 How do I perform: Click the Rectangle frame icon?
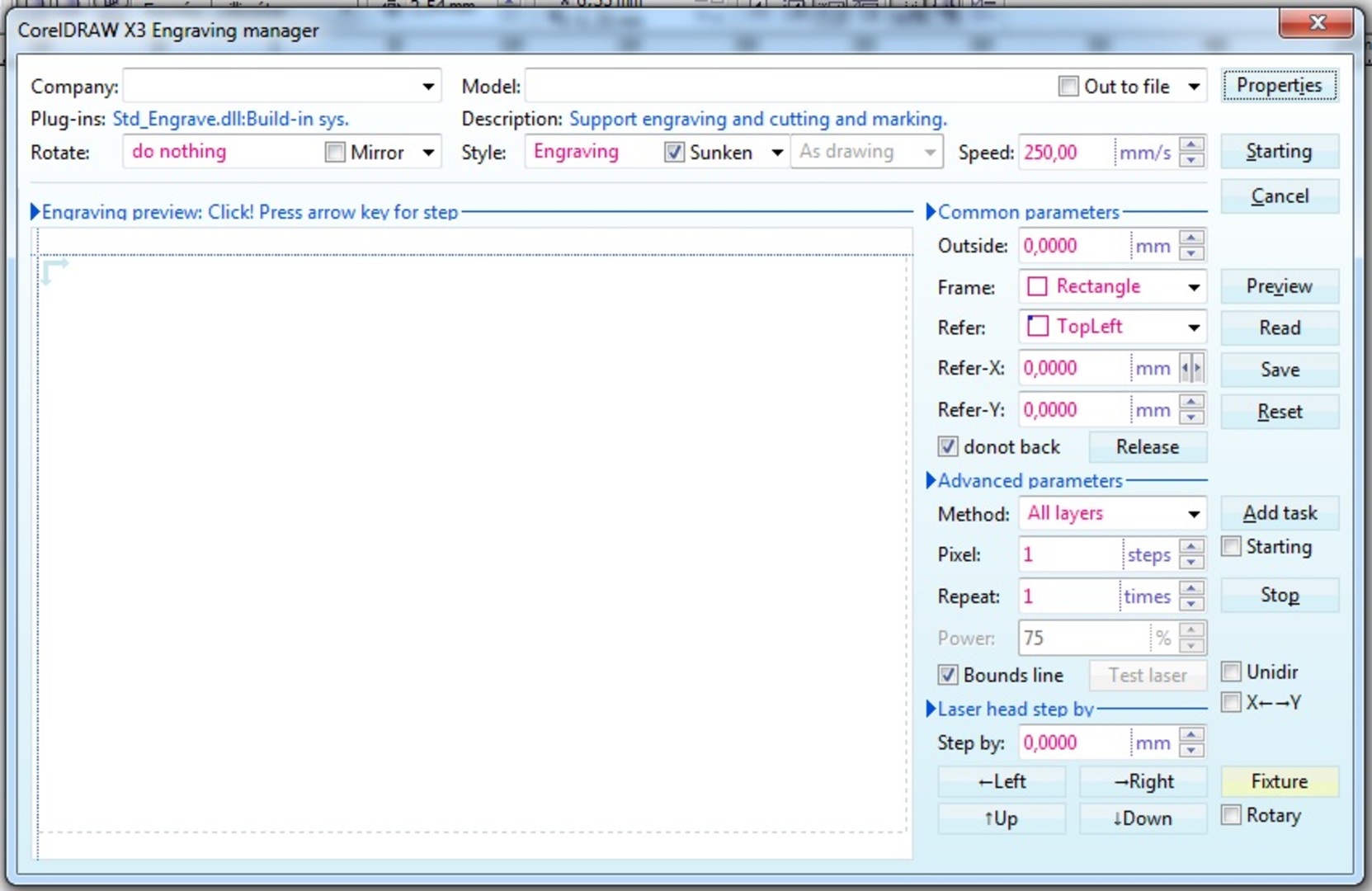pos(1037,286)
